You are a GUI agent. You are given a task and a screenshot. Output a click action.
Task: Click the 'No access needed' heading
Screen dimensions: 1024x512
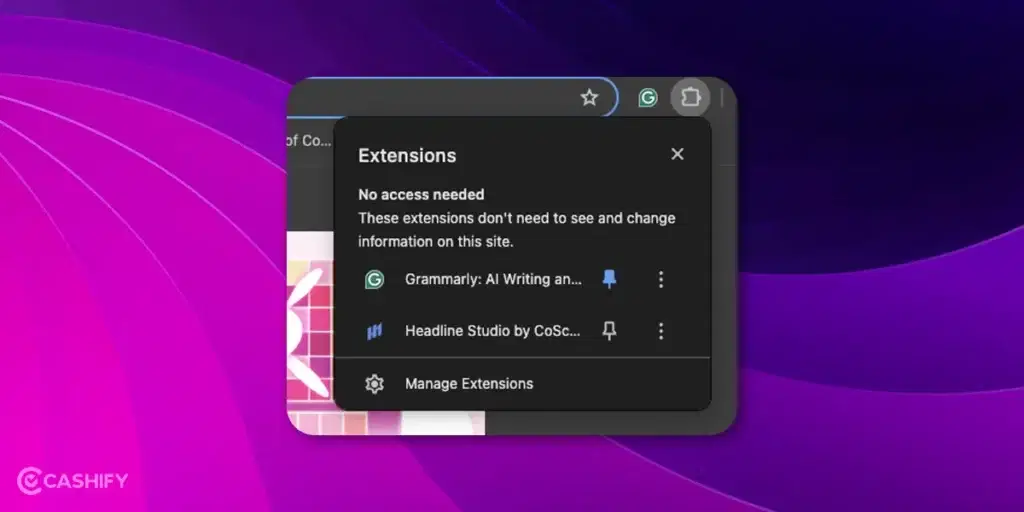(421, 195)
